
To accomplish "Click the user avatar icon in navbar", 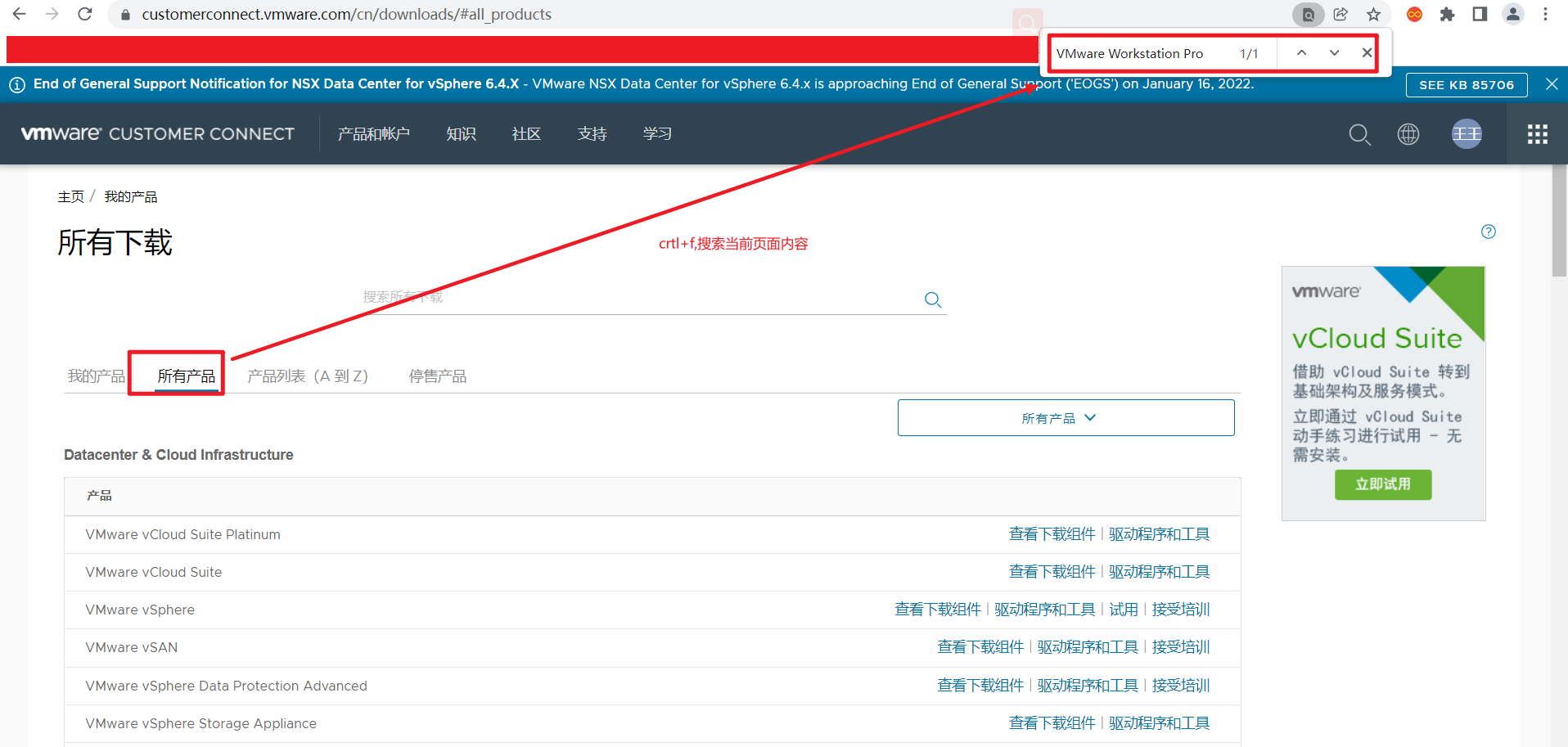I will [x=1466, y=133].
